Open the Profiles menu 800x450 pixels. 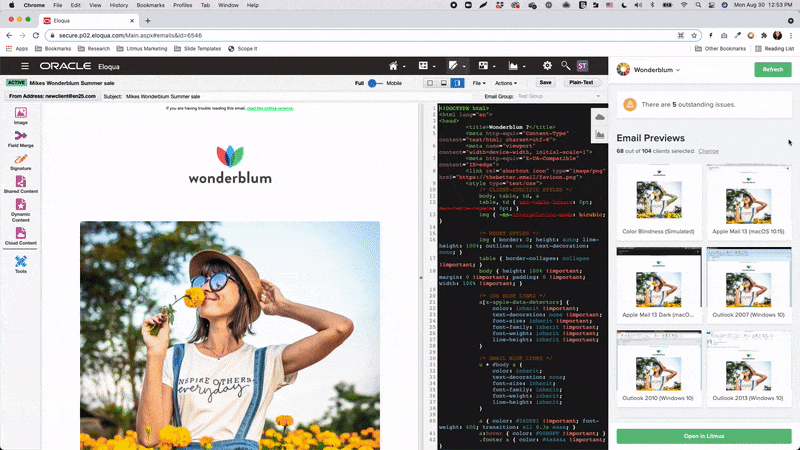tap(183, 5)
